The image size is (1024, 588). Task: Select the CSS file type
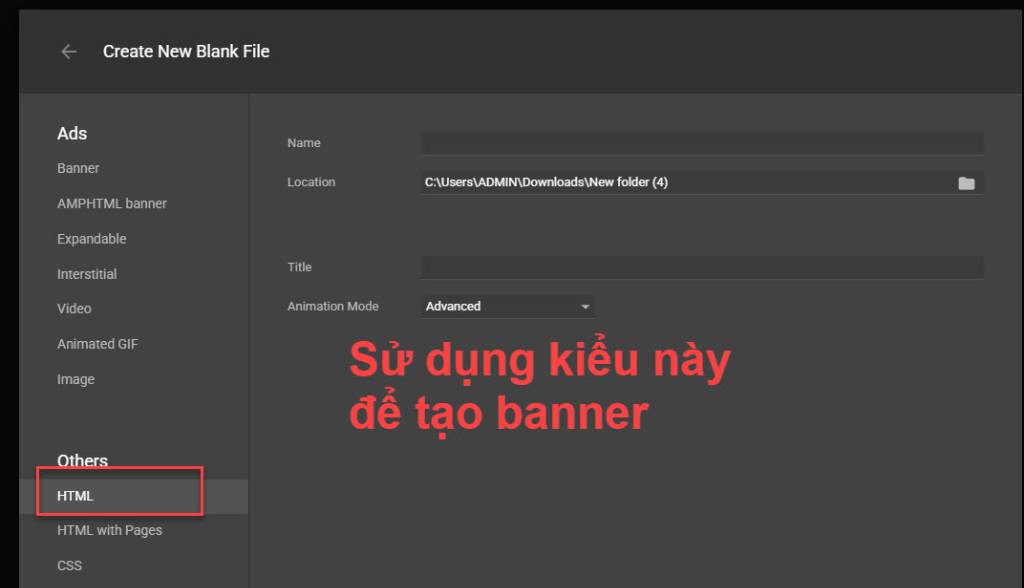tap(69, 565)
